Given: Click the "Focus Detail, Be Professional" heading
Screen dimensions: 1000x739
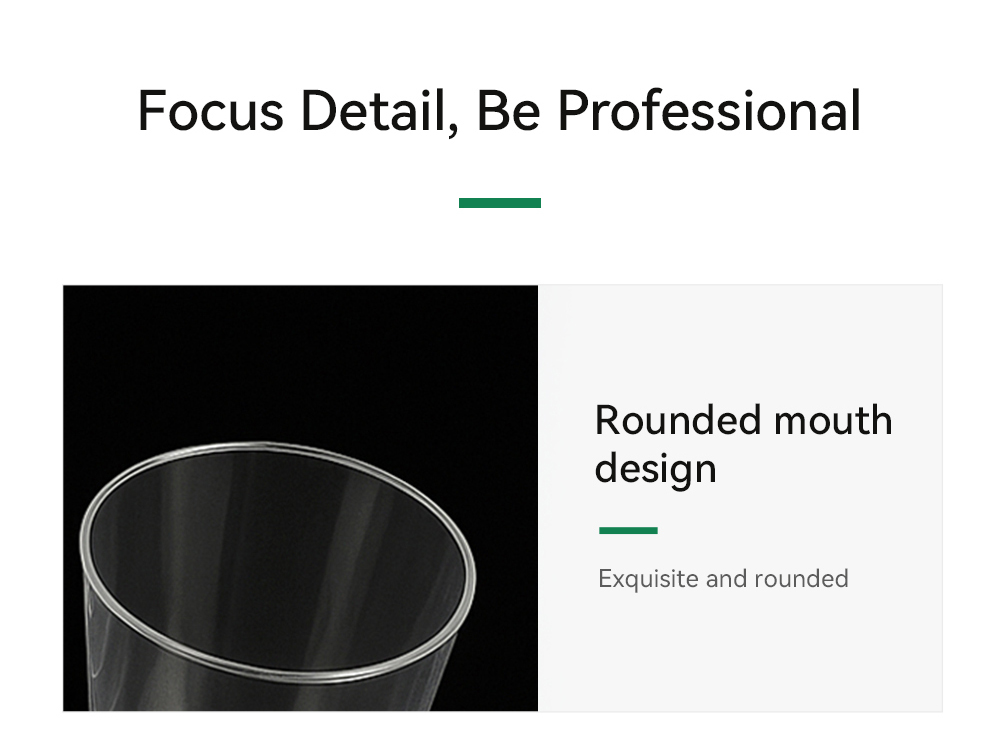Looking at the screenshot, I should pos(499,111).
